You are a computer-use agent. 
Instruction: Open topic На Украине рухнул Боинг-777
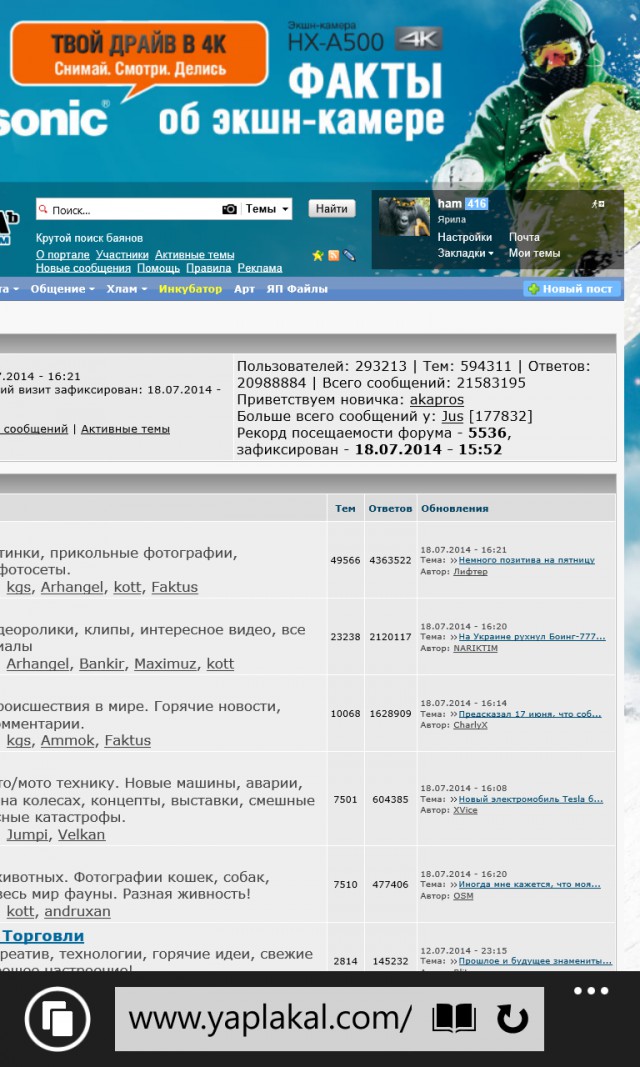click(x=532, y=637)
